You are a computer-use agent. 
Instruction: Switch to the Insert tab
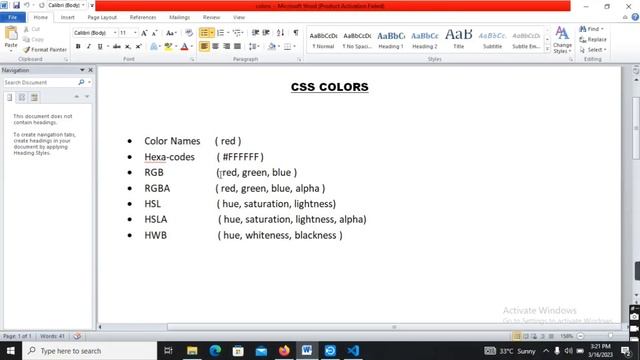point(67,18)
